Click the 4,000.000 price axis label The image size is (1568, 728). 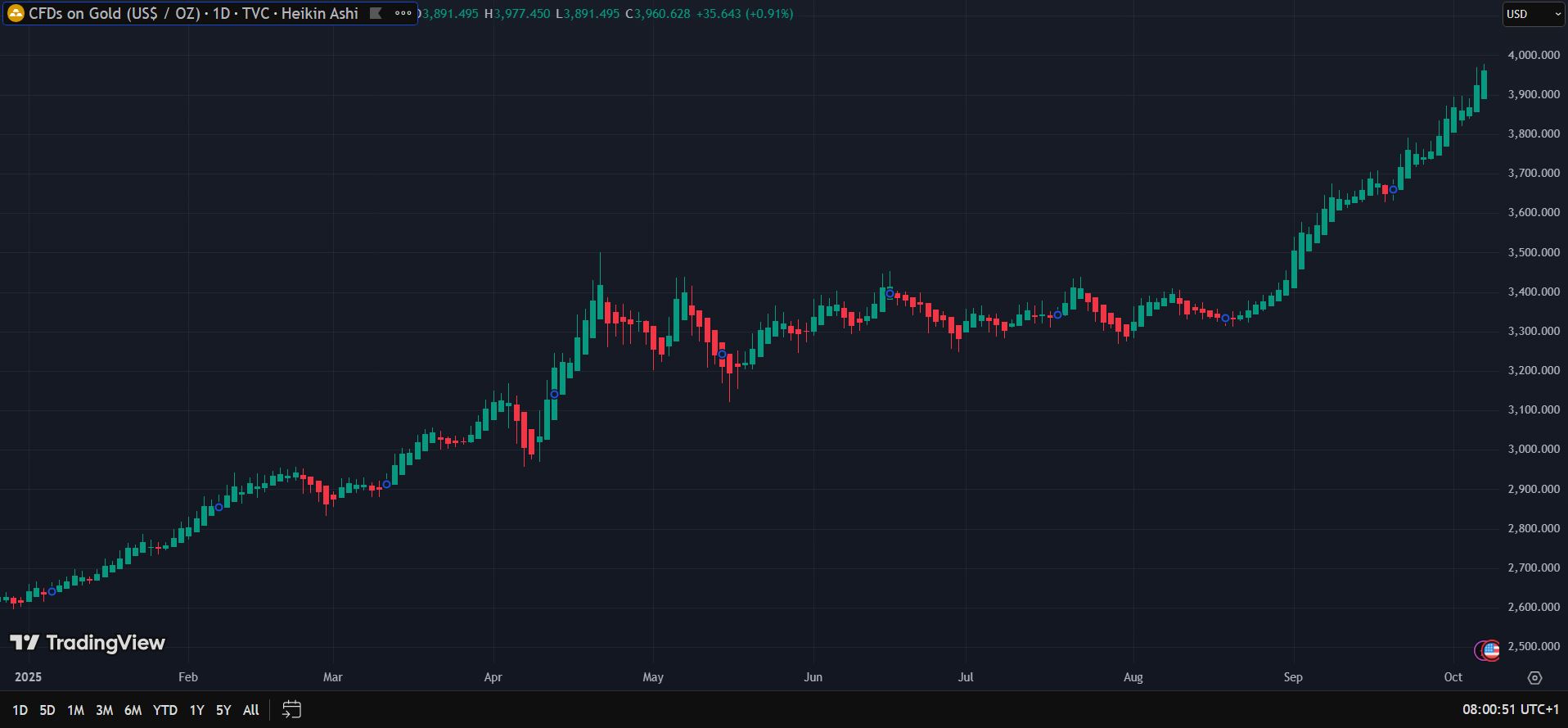click(1534, 55)
